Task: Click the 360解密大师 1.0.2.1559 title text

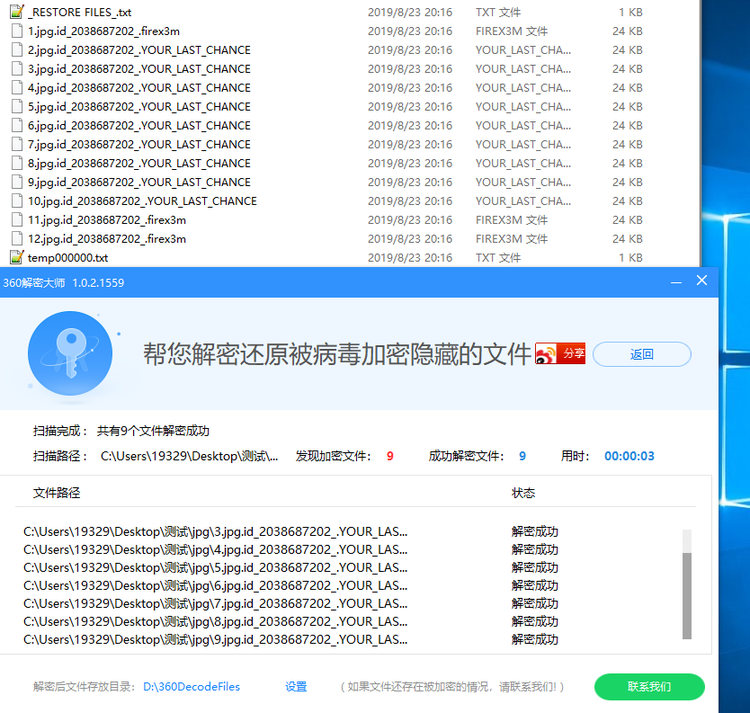Action: click(x=64, y=283)
